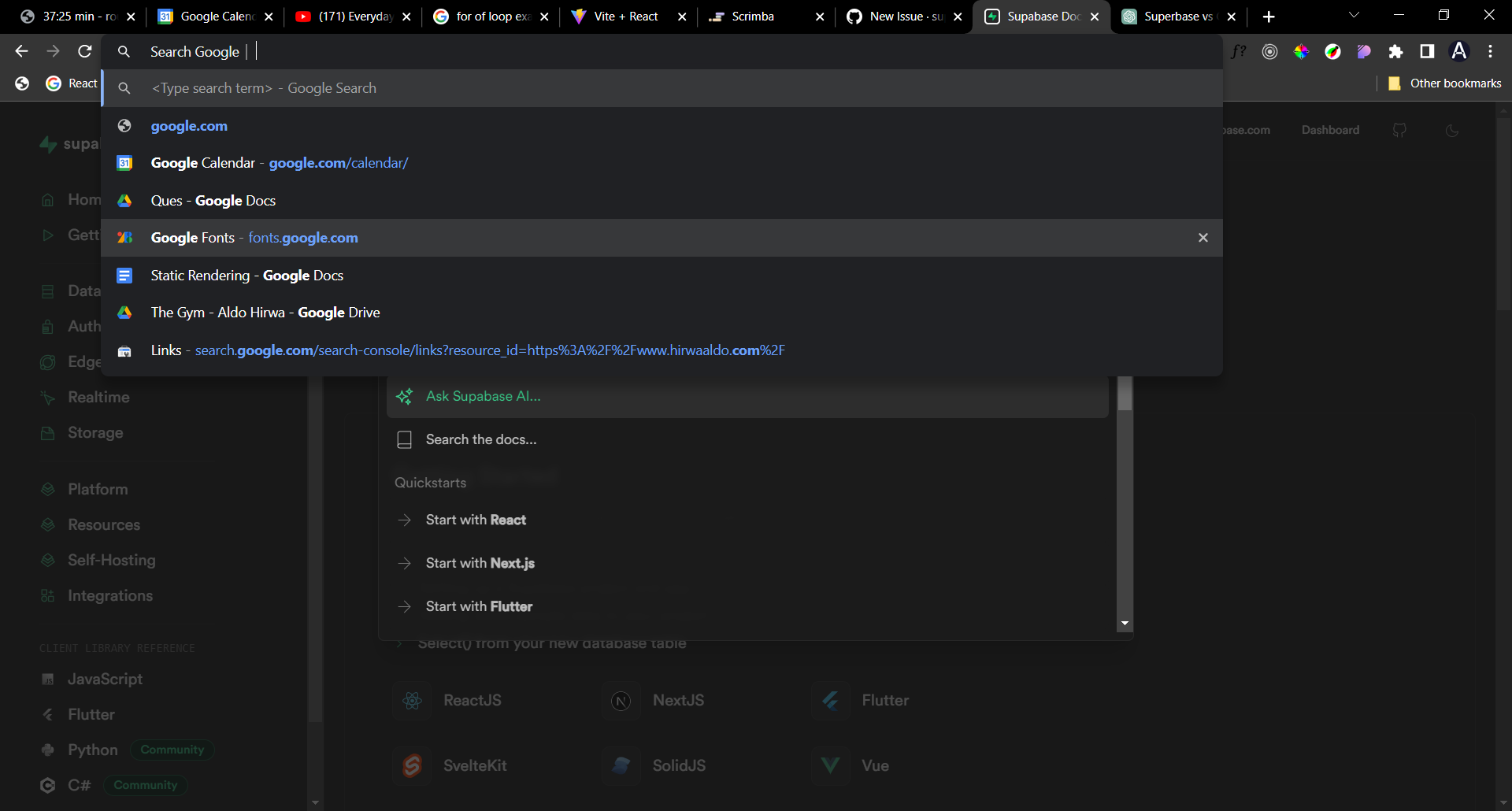Click the color wheel extension icon

click(1301, 51)
